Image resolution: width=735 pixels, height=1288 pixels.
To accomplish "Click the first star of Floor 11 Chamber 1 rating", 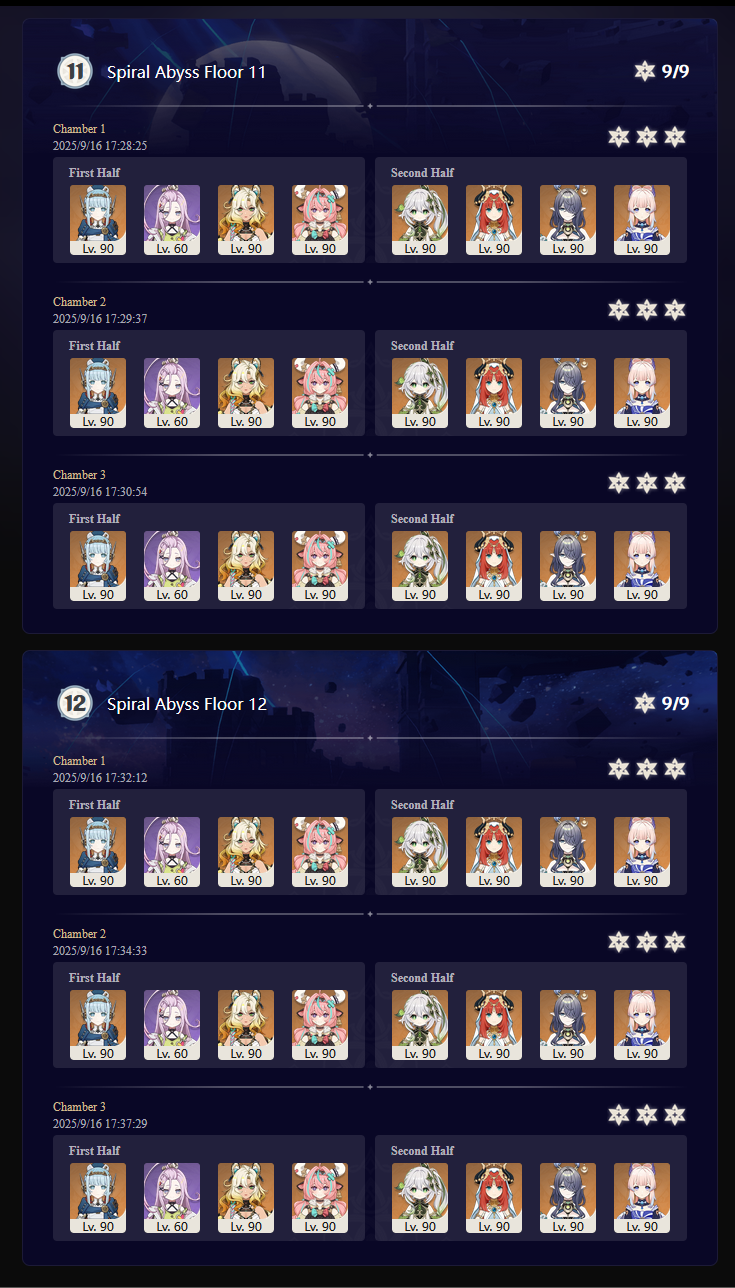I will pyautogui.click(x=619, y=137).
